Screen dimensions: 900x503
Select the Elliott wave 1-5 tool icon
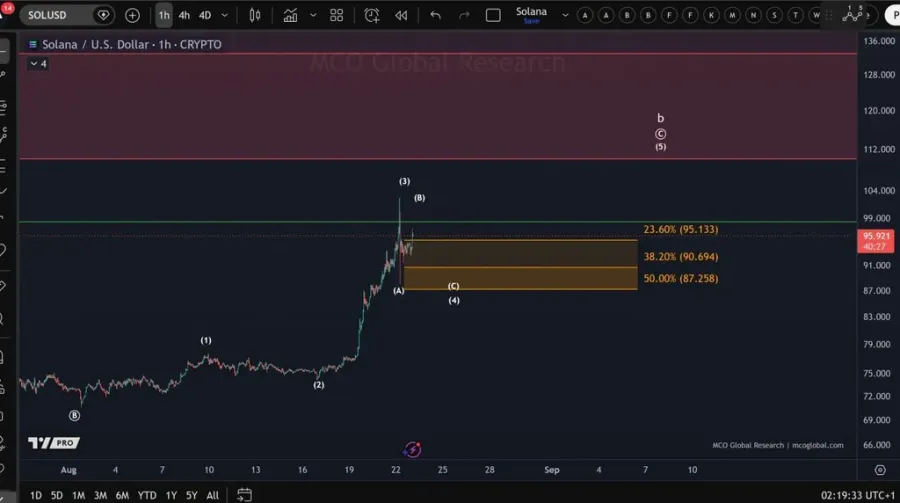tap(853, 14)
